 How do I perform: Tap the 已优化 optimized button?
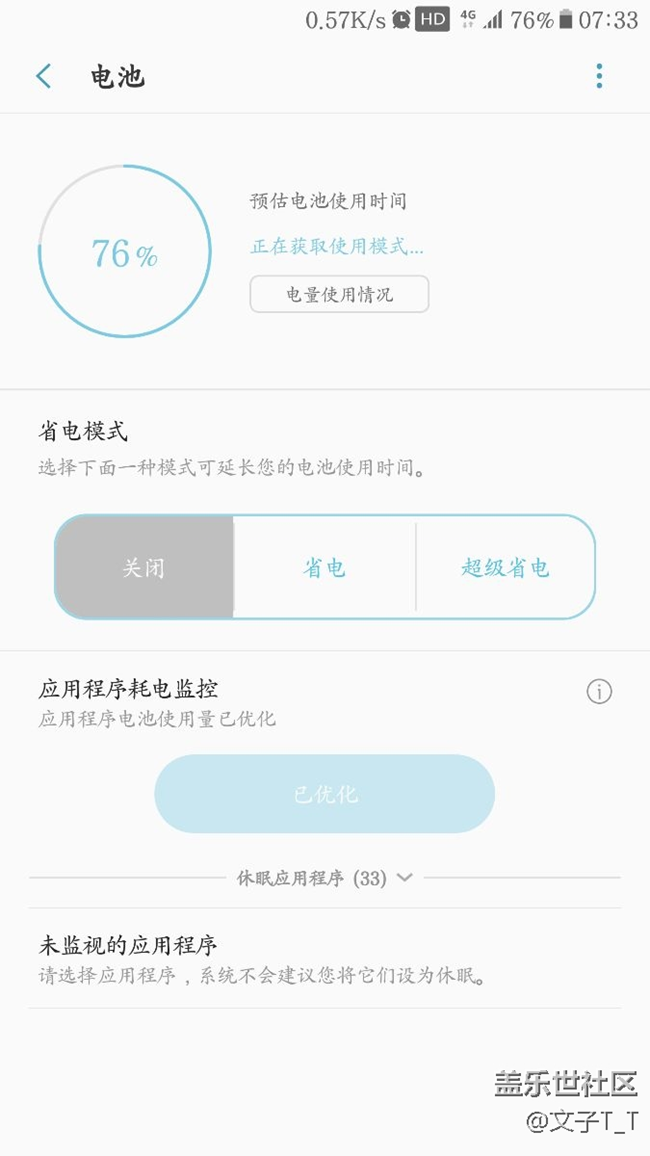tap(324, 793)
